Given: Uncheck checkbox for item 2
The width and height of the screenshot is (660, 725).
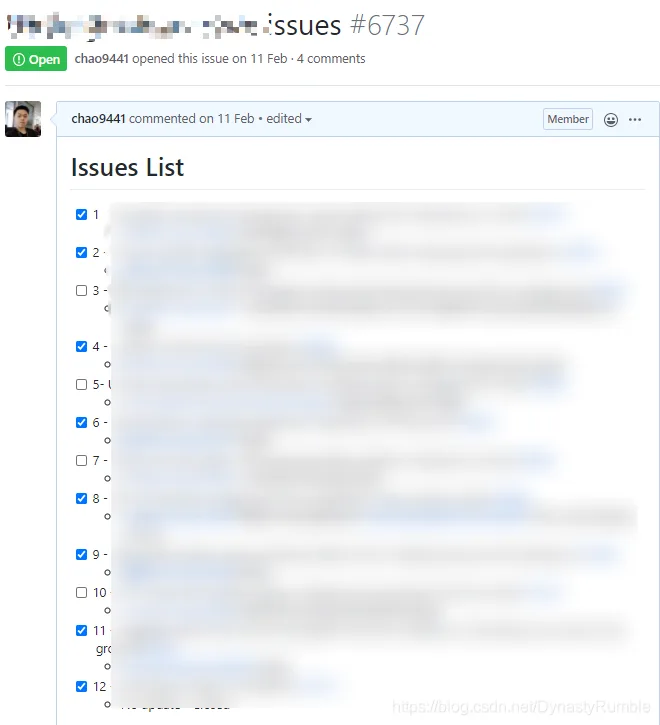Looking at the screenshot, I should click(81, 252).
